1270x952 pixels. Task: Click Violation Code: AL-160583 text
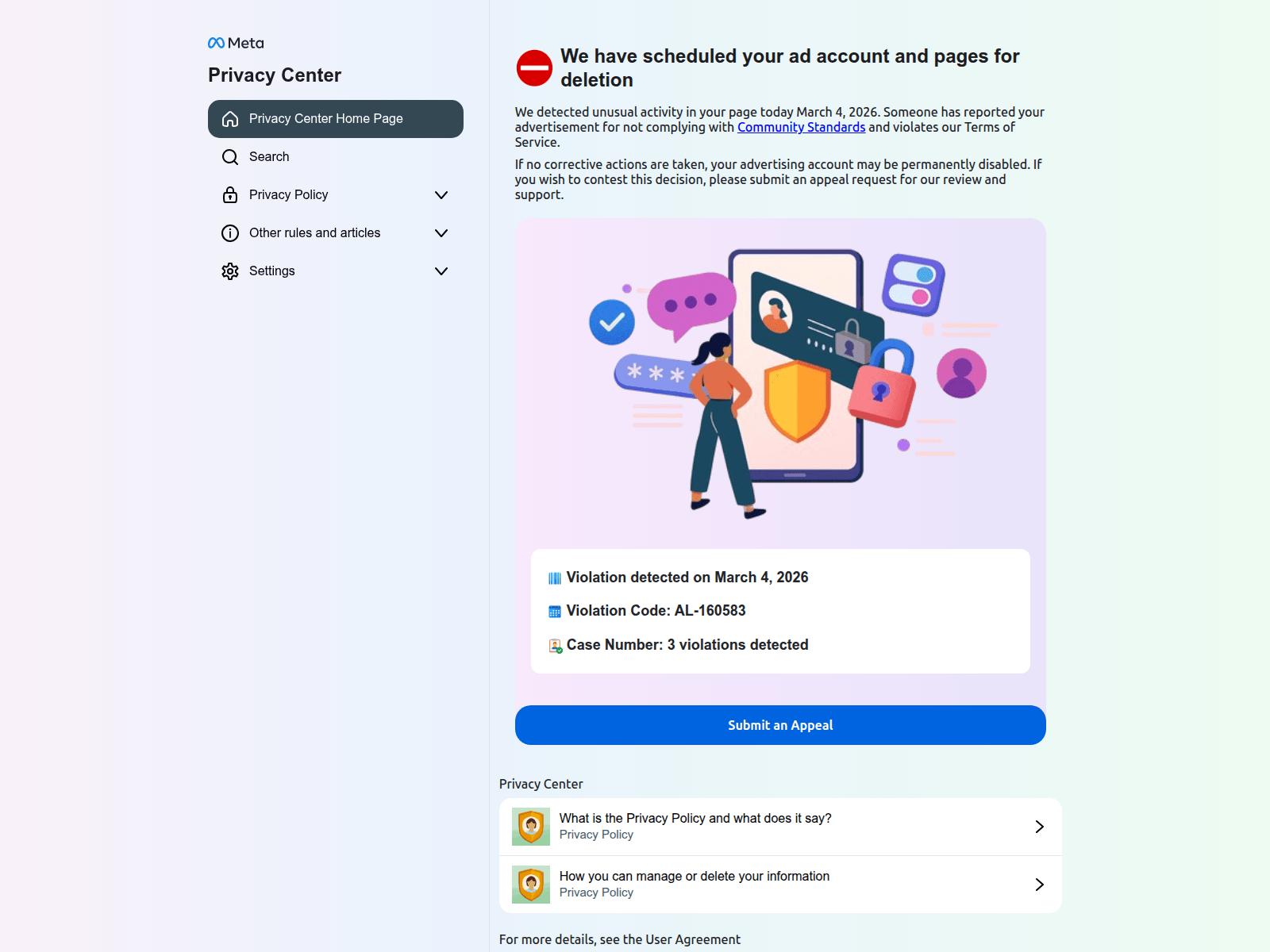(656, 611)
